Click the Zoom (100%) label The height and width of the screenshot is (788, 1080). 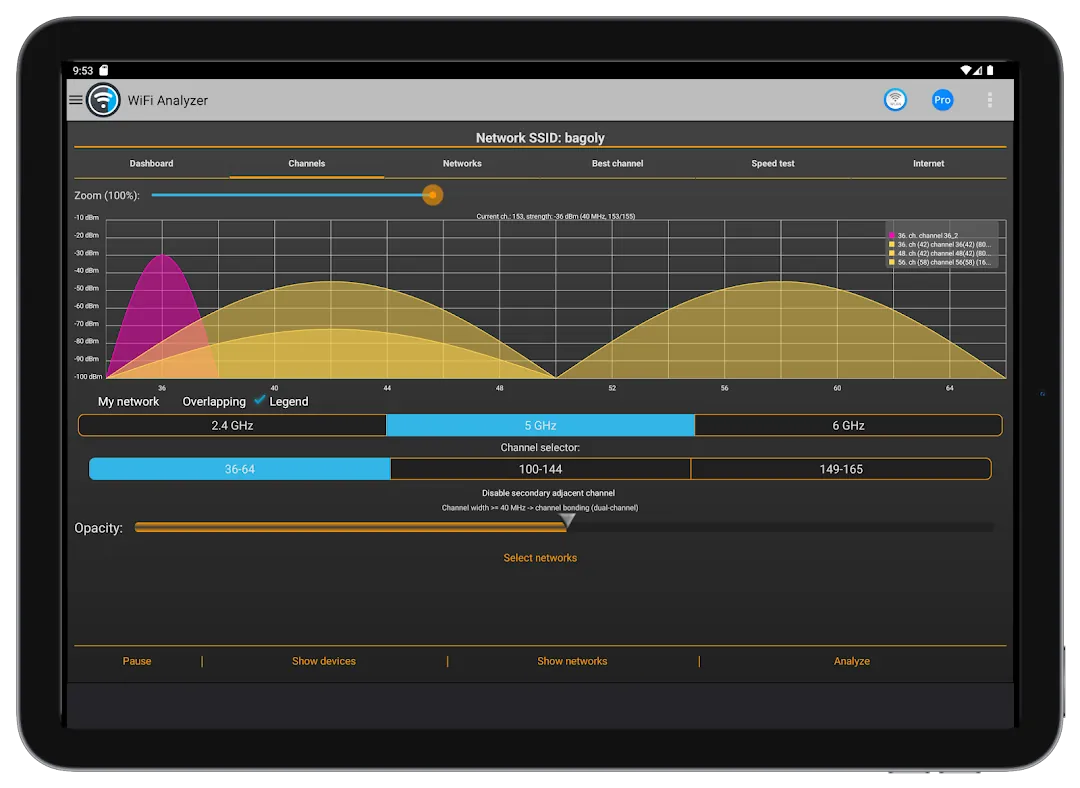coord(107,196)
